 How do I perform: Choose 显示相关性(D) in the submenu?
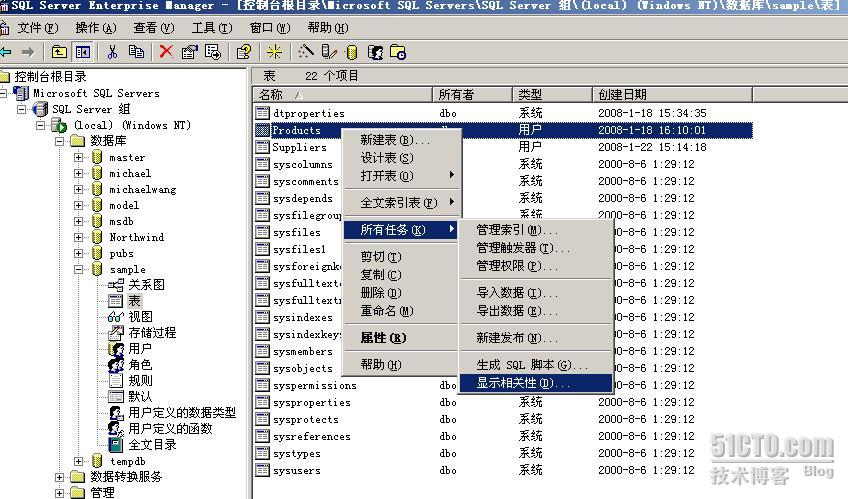[536, 383]
